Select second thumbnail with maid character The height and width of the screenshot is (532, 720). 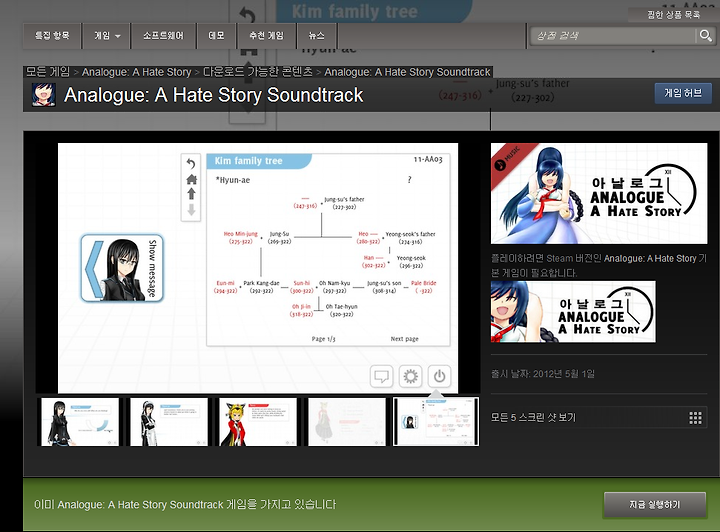pyautogui.click(x=169, y=421)
